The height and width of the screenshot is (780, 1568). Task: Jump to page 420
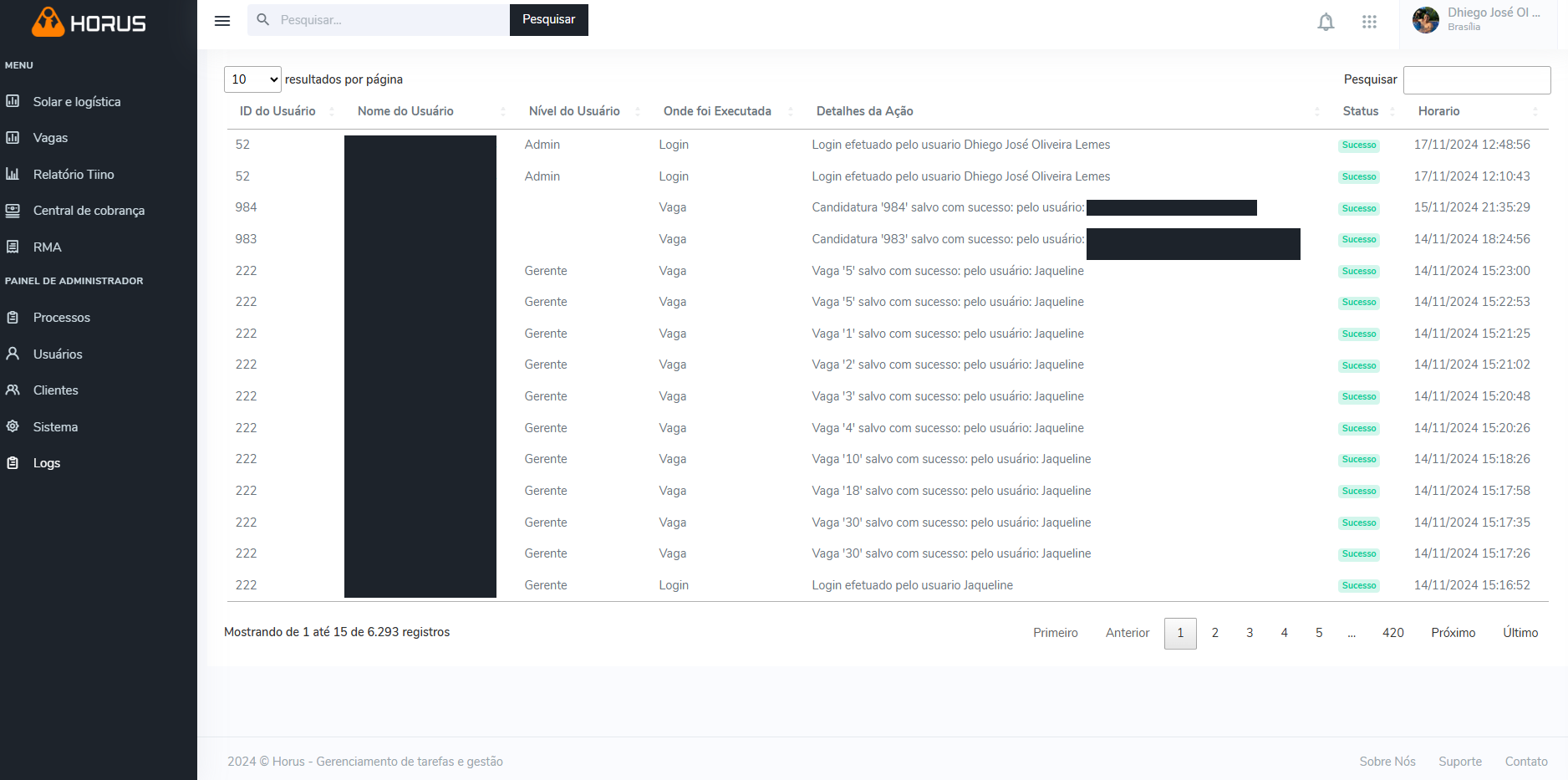tap(1392, 633)
